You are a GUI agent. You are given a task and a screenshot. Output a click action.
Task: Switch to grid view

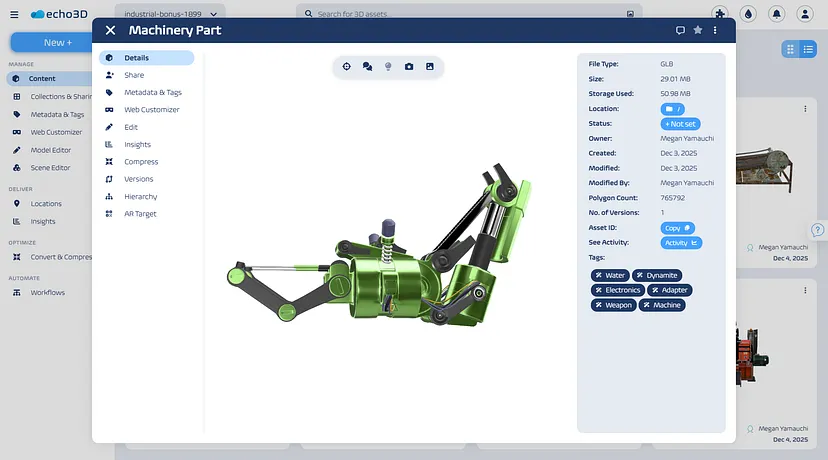tap(791, 49)
